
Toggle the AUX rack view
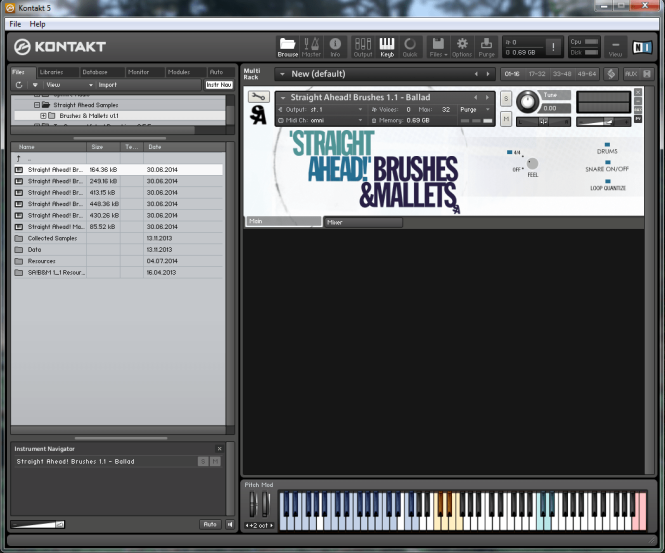tap(631, 74)
